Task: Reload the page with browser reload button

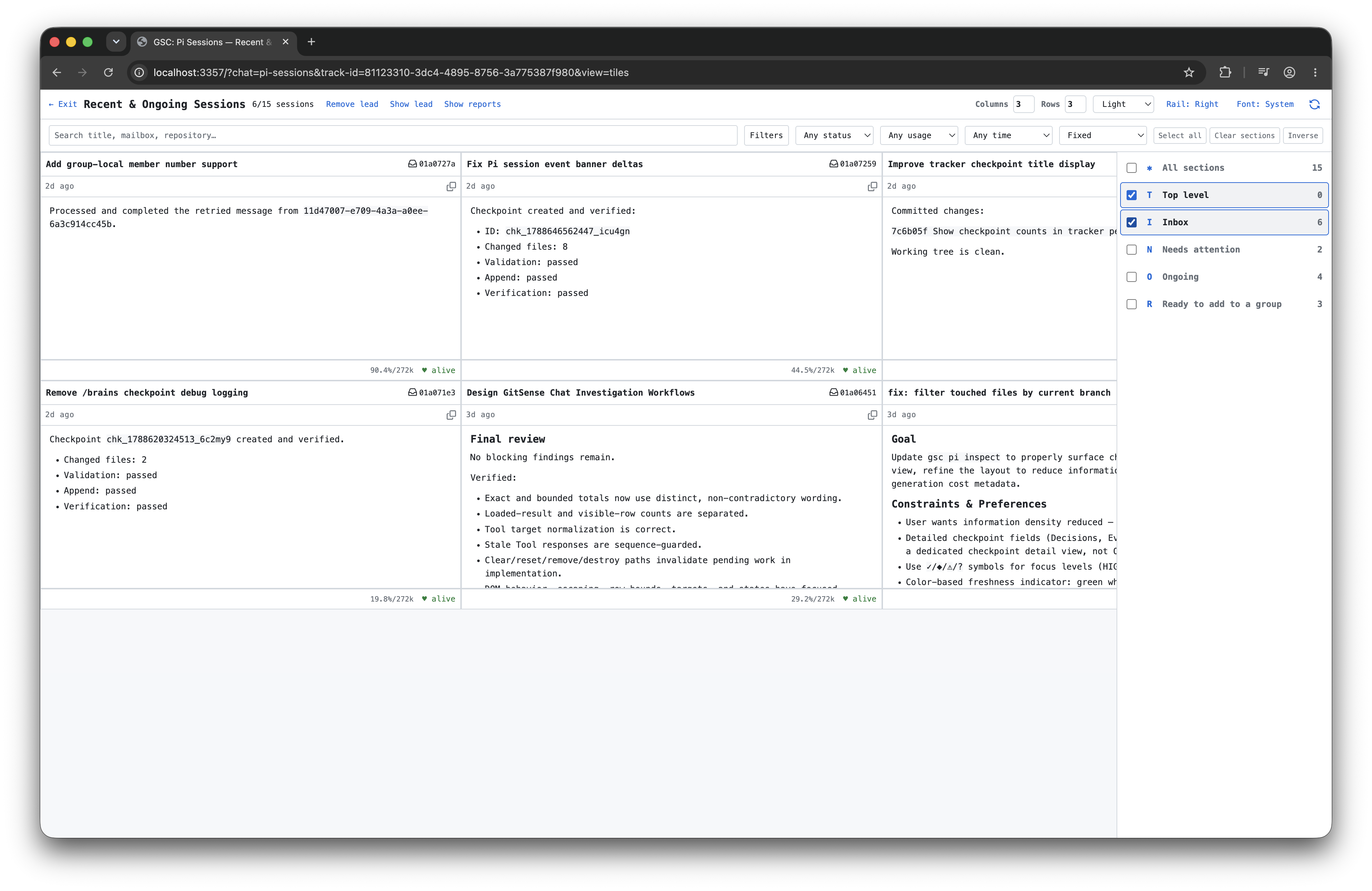Action: point(108,72)
